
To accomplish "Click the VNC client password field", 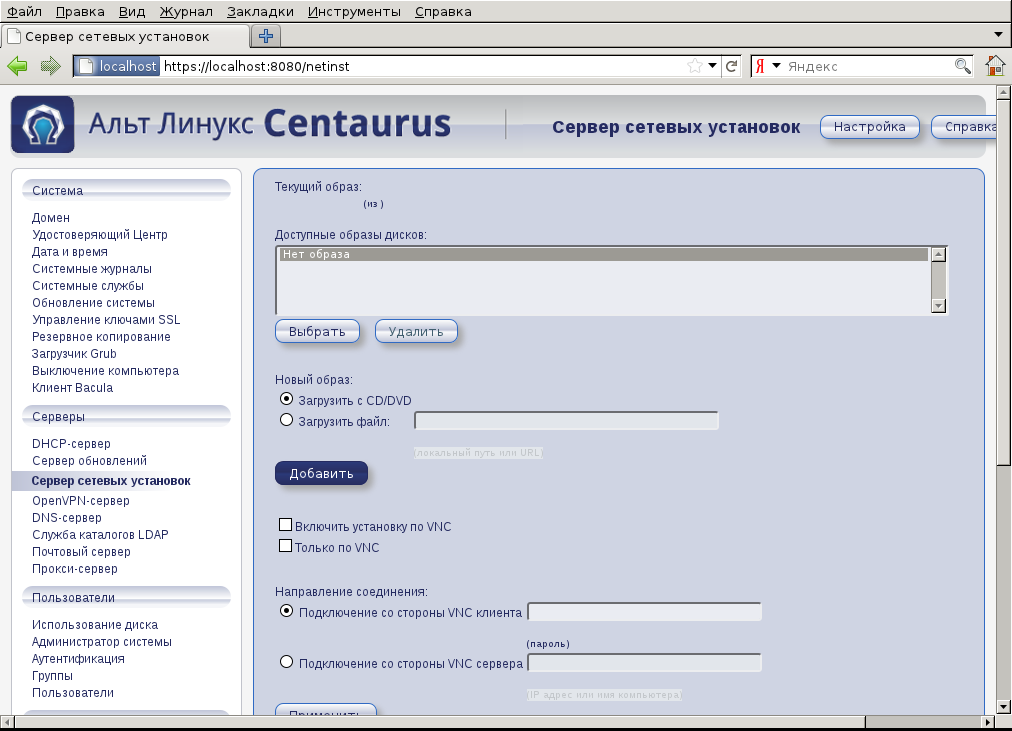I will pos(645,612).
